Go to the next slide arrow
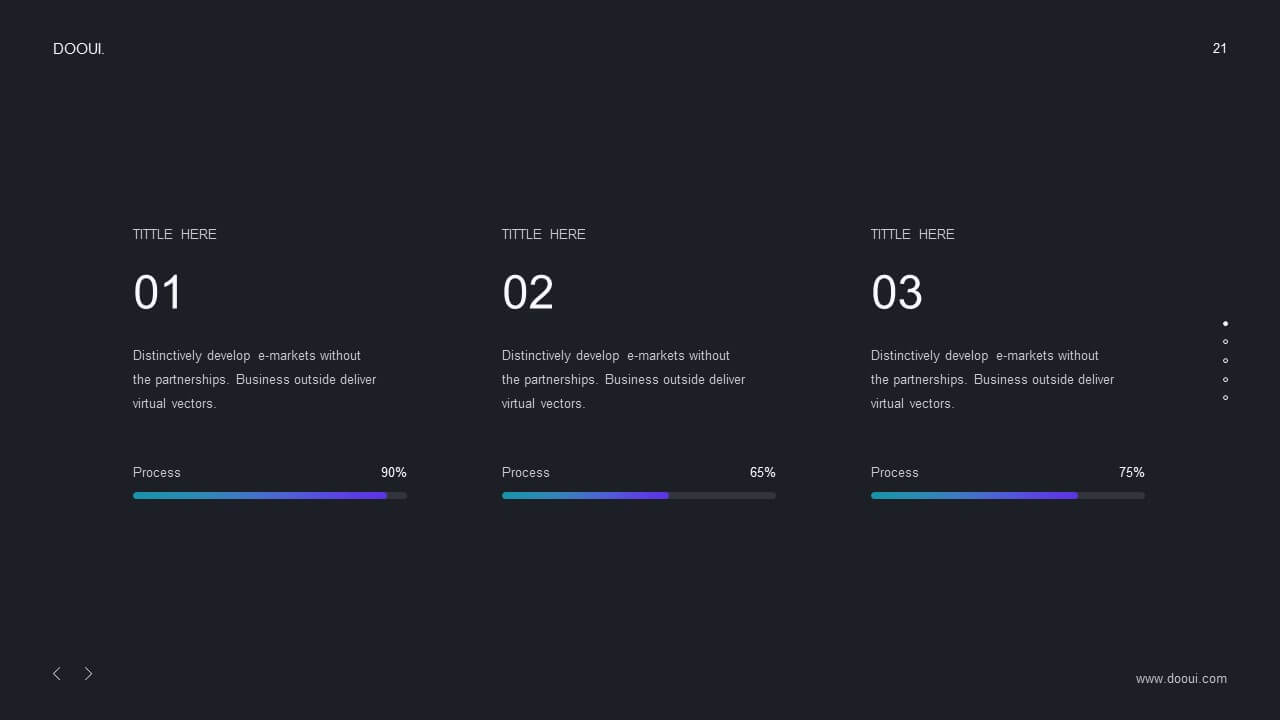1280x720 pixels. 88,674
